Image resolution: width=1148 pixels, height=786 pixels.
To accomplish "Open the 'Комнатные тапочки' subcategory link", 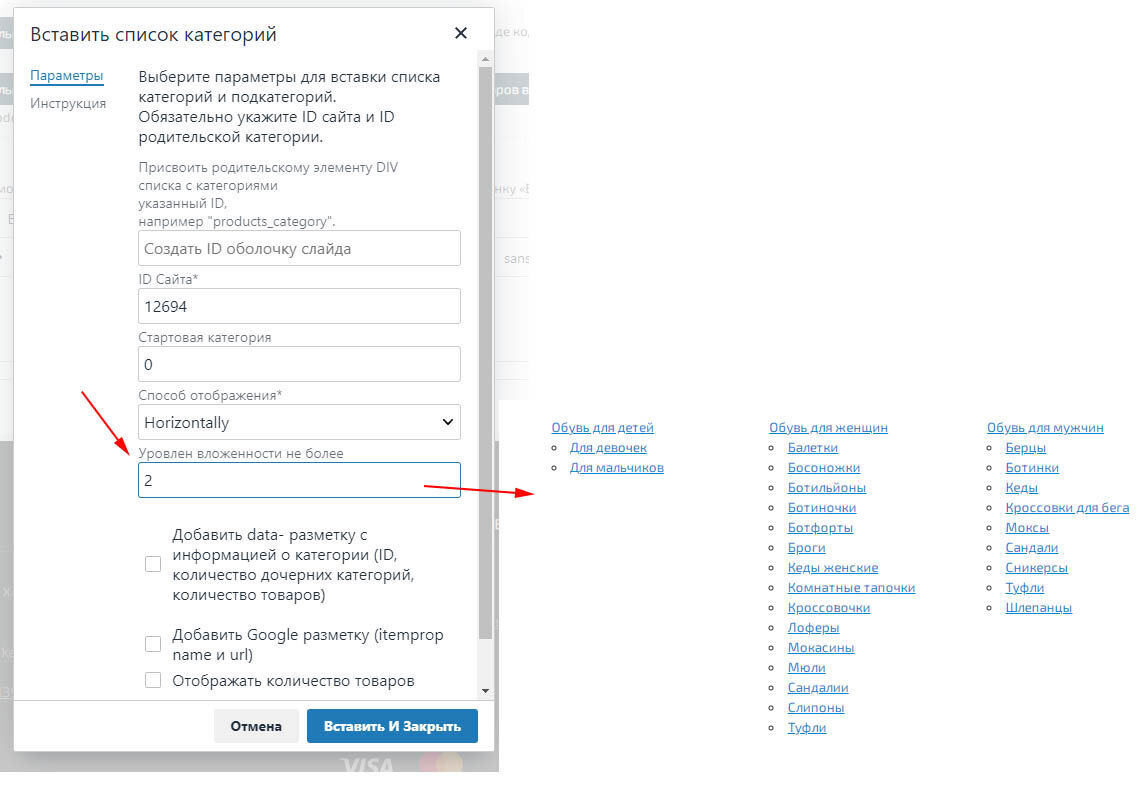I will pyautogui.click(x=851, y=588).
